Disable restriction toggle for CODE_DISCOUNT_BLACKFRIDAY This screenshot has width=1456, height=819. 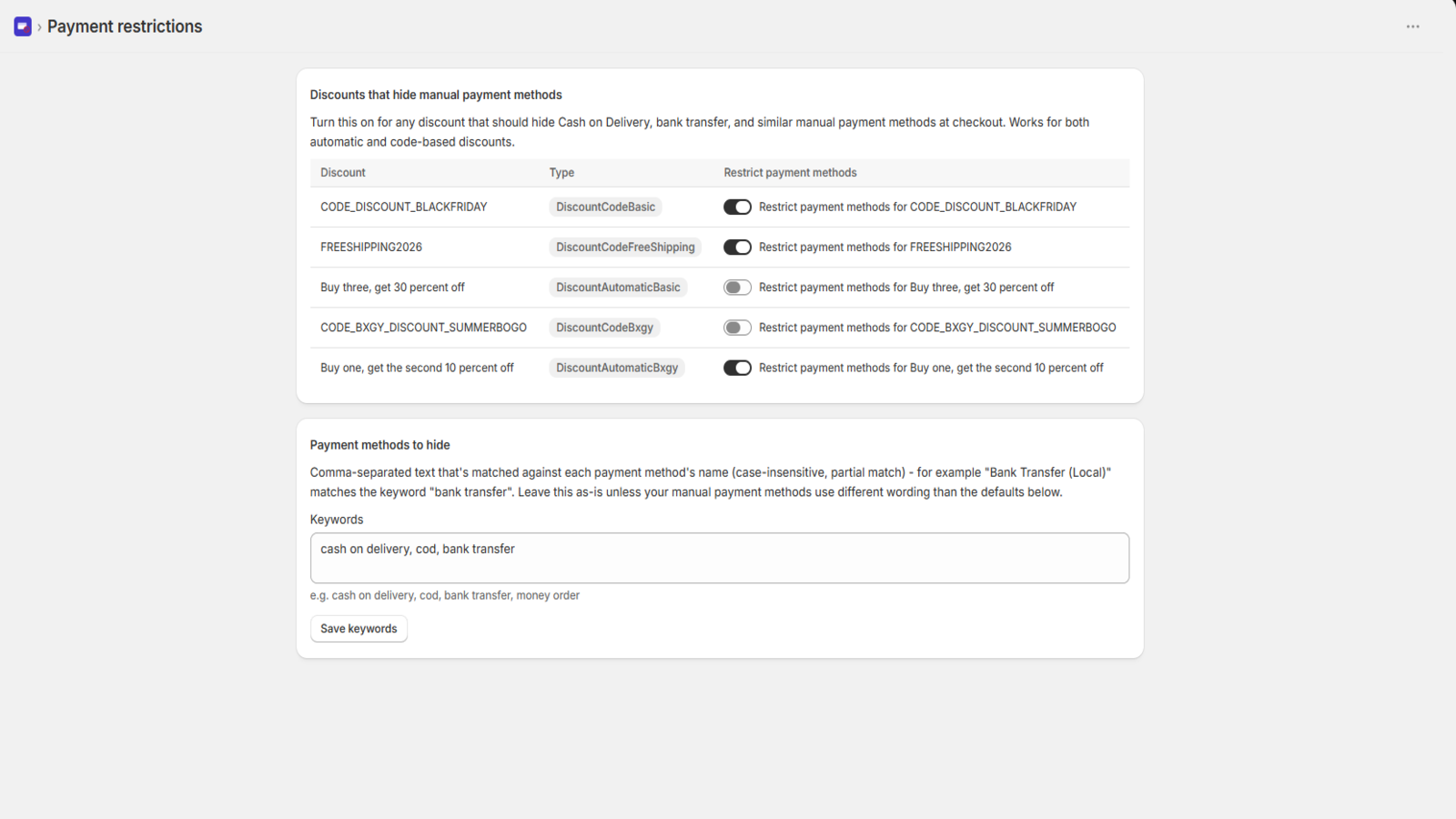click(x=737, y=207)
